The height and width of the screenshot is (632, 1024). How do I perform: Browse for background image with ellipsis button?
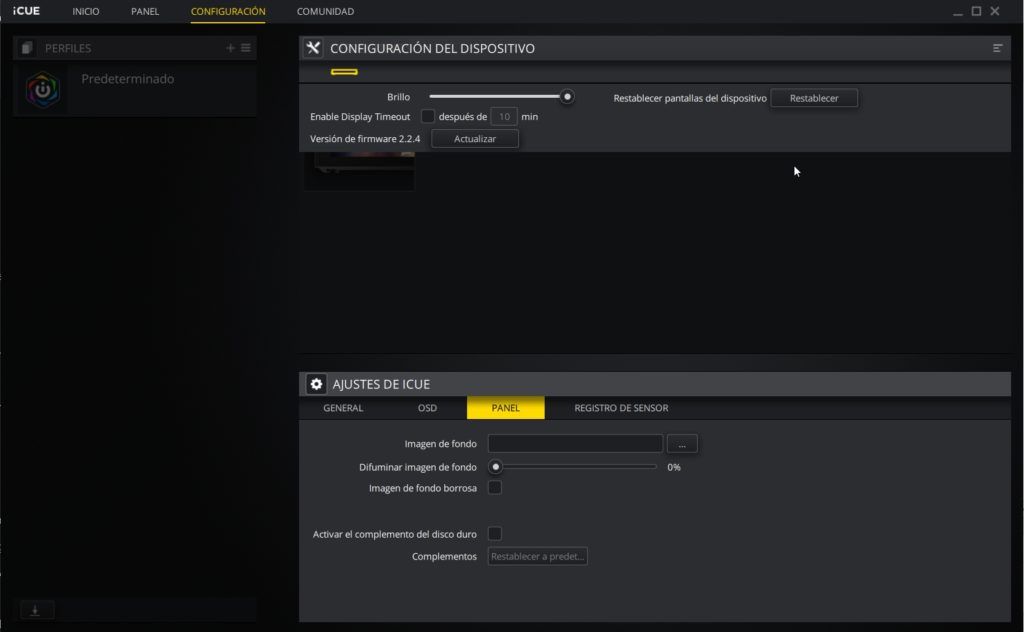682,444
